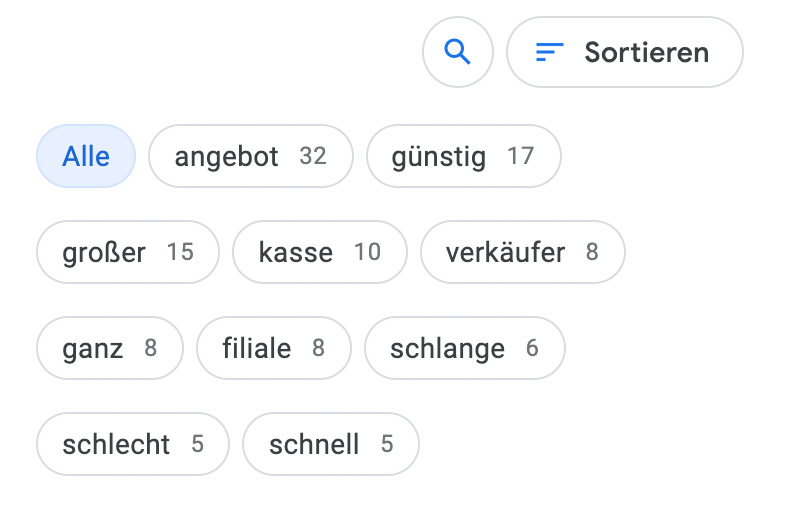Click the count 15 in großer chip
Image resolution: width=792 pixels, height=508 pixels.
(180, 252)
